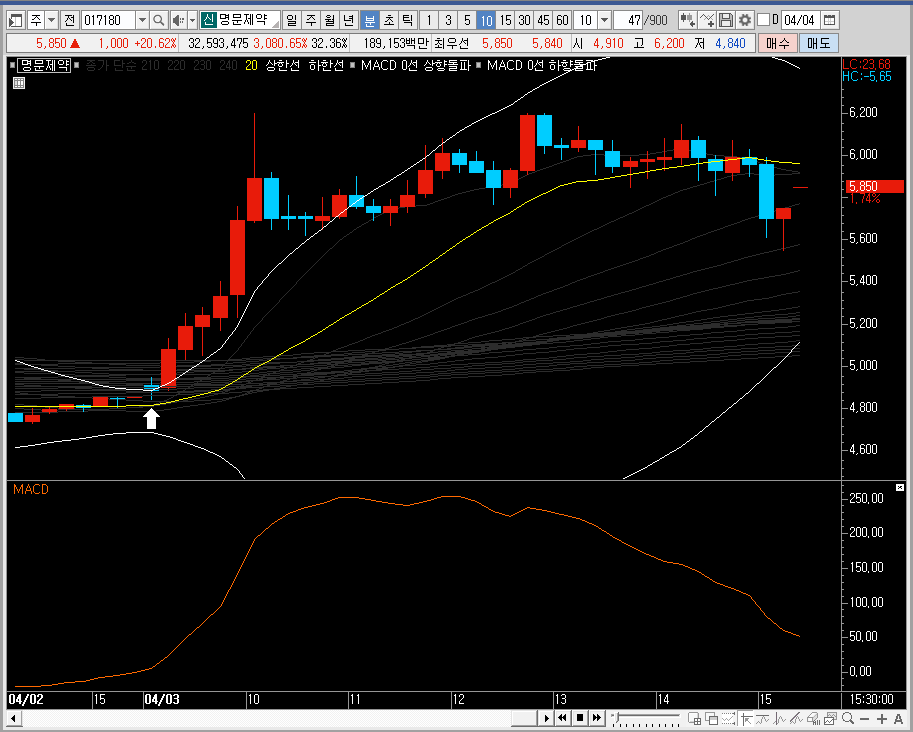913x732 pixels.
Task: Open the add candle indicator tool icon
Action: (688, 20)
